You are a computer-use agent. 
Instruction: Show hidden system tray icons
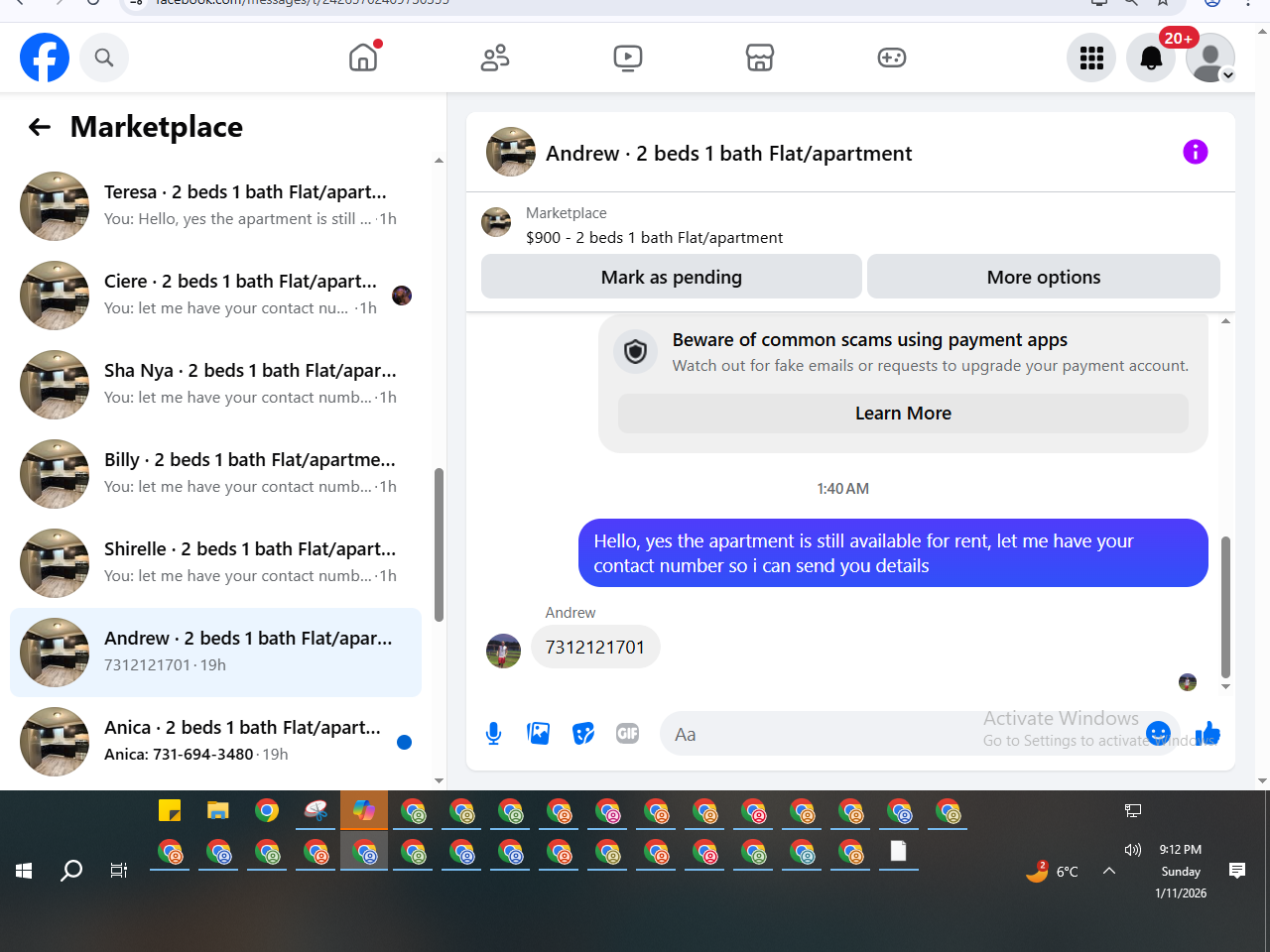pyautogui.click(x=1109, y=871)
